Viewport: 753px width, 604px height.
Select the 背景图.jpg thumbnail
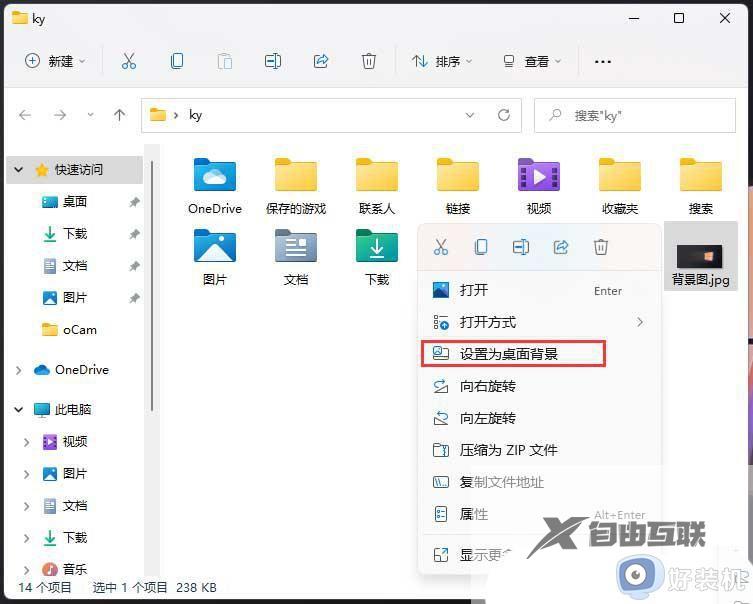point(700,256)
